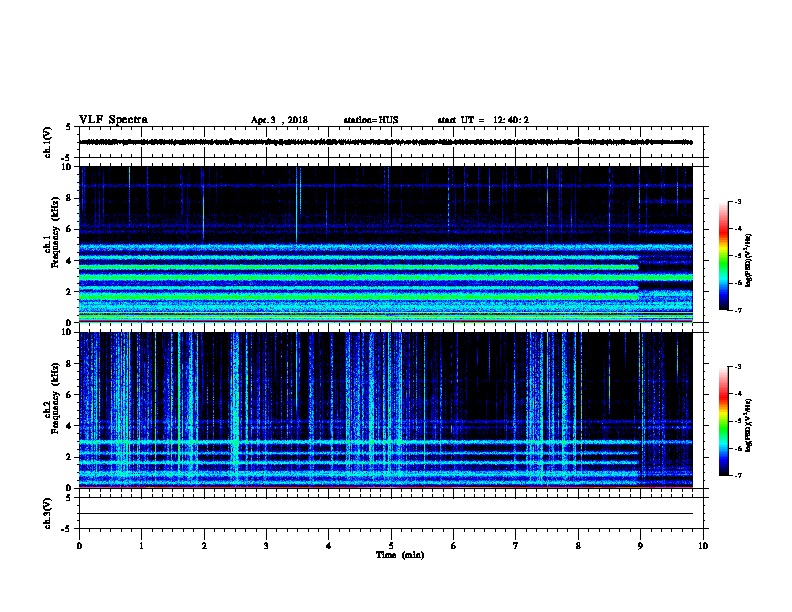Click the "6" tick on the time axis

[x=454, y=546]
